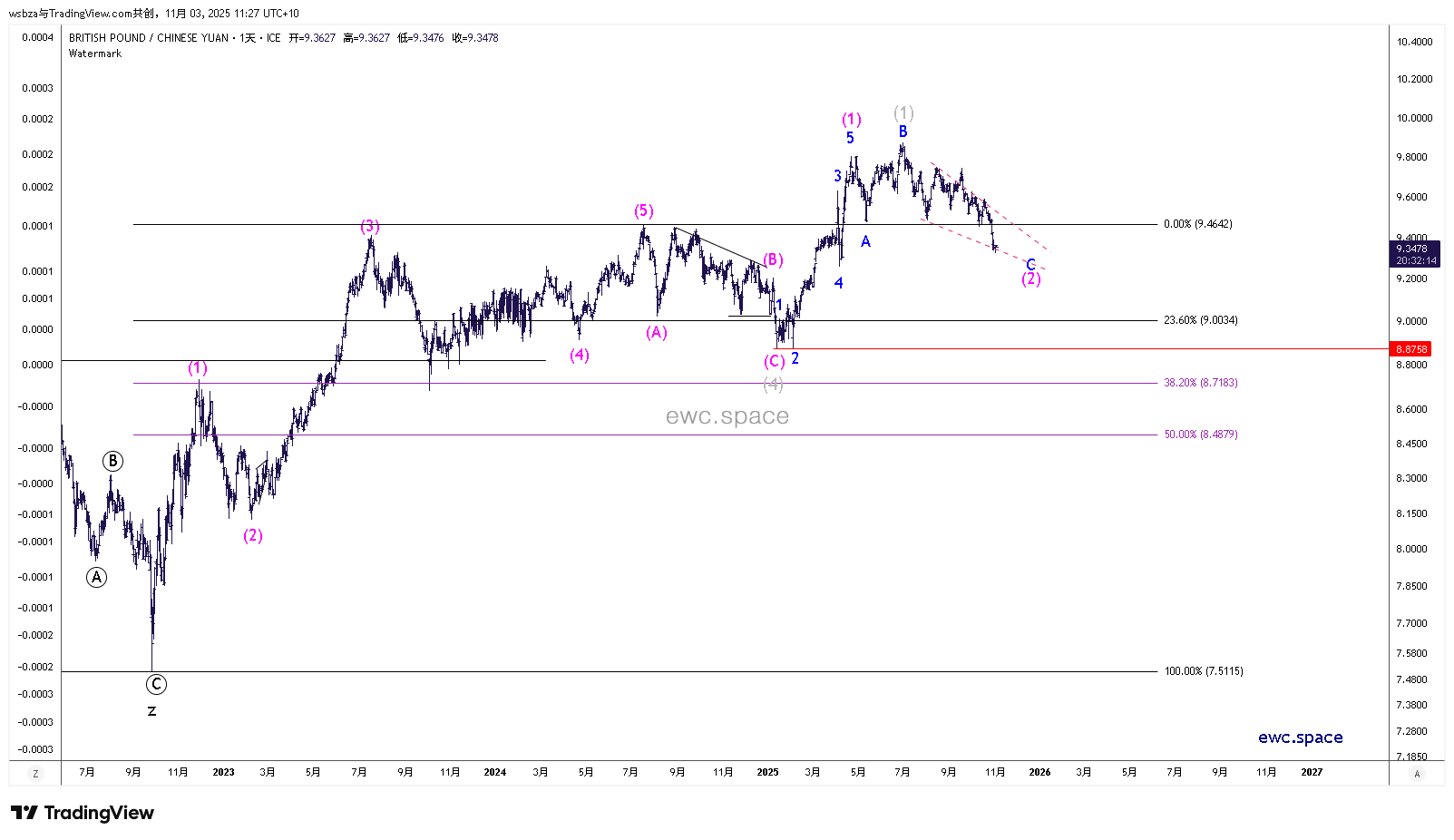Click the TradingView logo
This screenshot has height=840, width=1454.
[83, 813]
